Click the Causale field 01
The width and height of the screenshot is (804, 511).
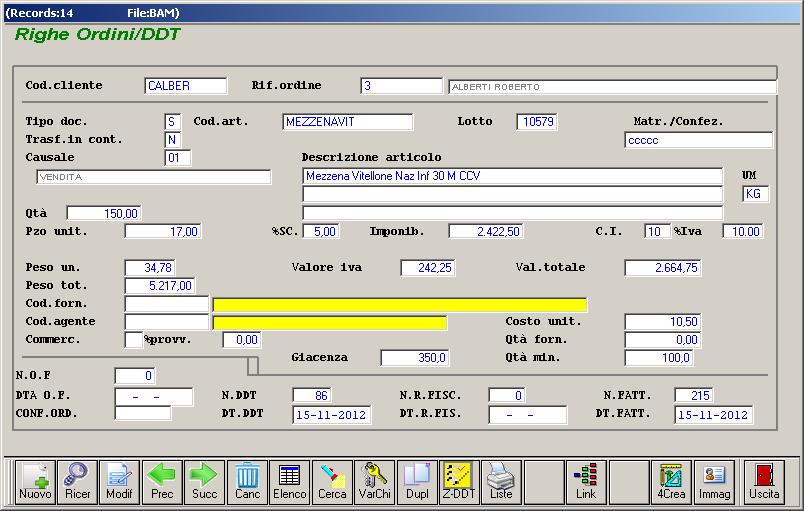tap(177, 158)
